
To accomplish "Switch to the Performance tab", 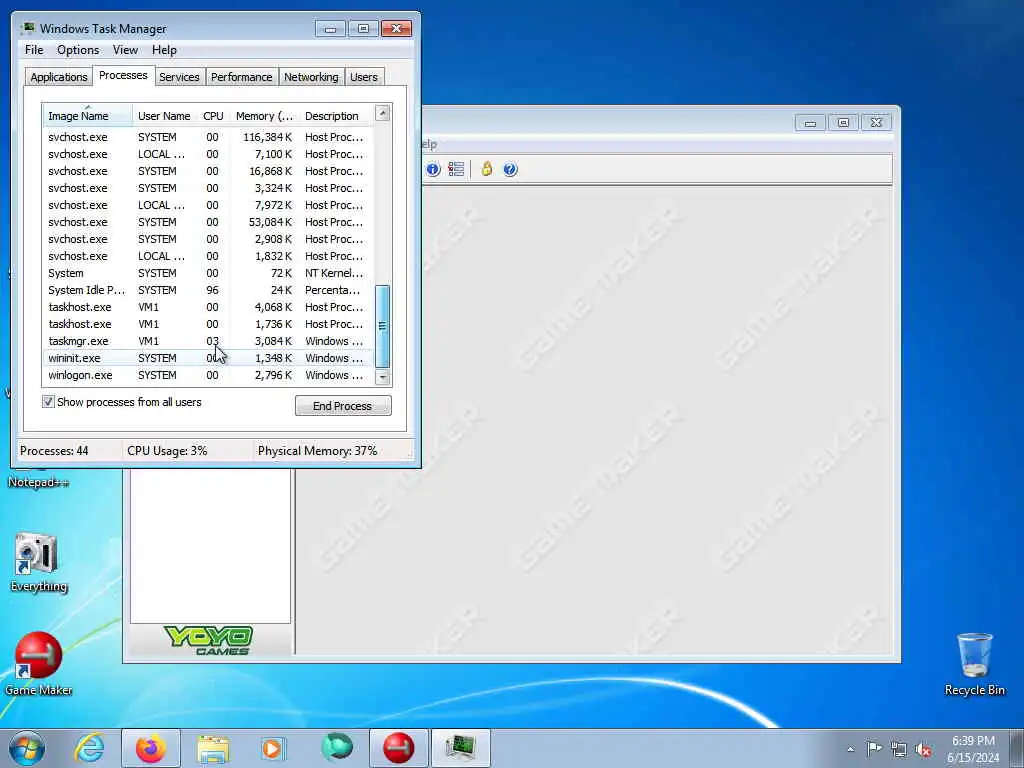I will [x=242, y=77].
